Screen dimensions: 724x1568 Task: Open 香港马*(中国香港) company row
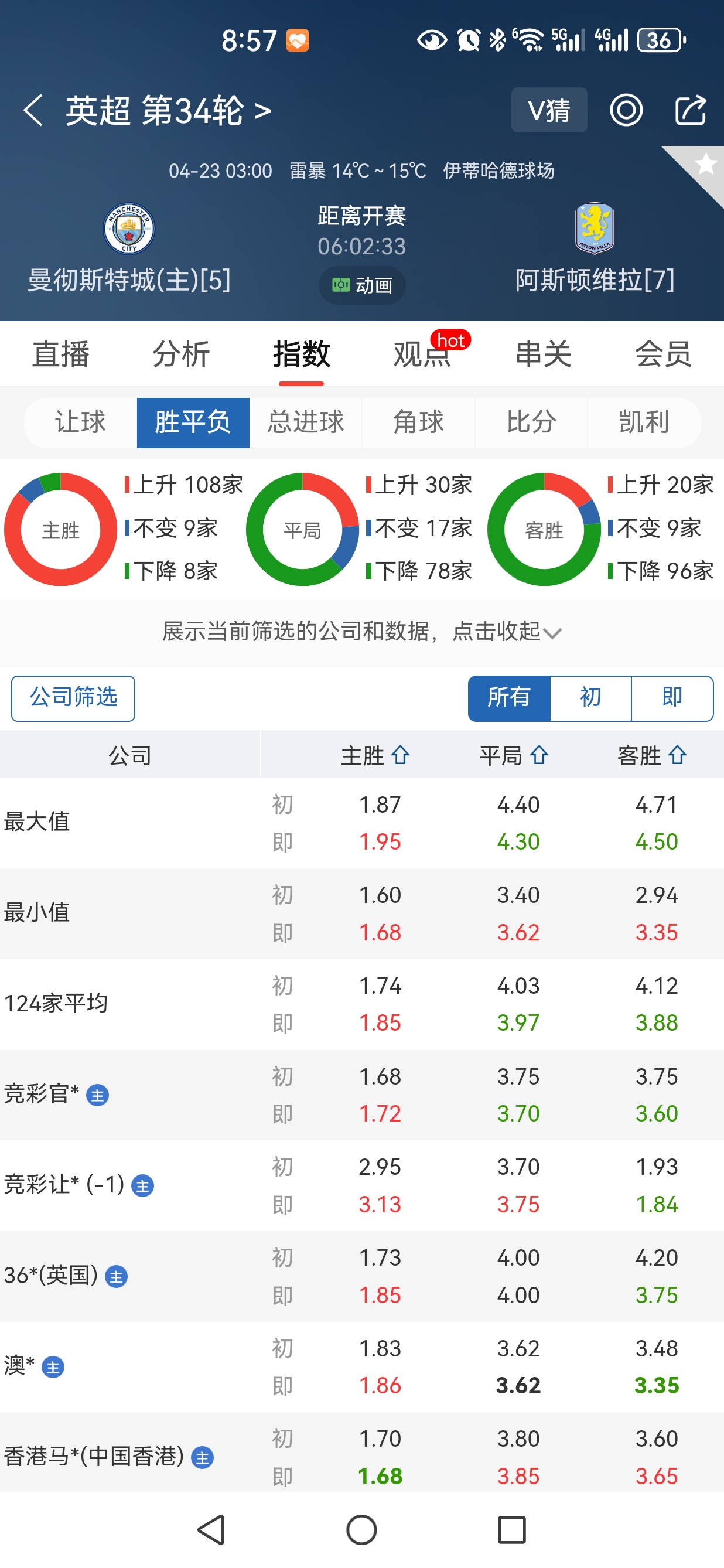click(x=362, y=1453)
